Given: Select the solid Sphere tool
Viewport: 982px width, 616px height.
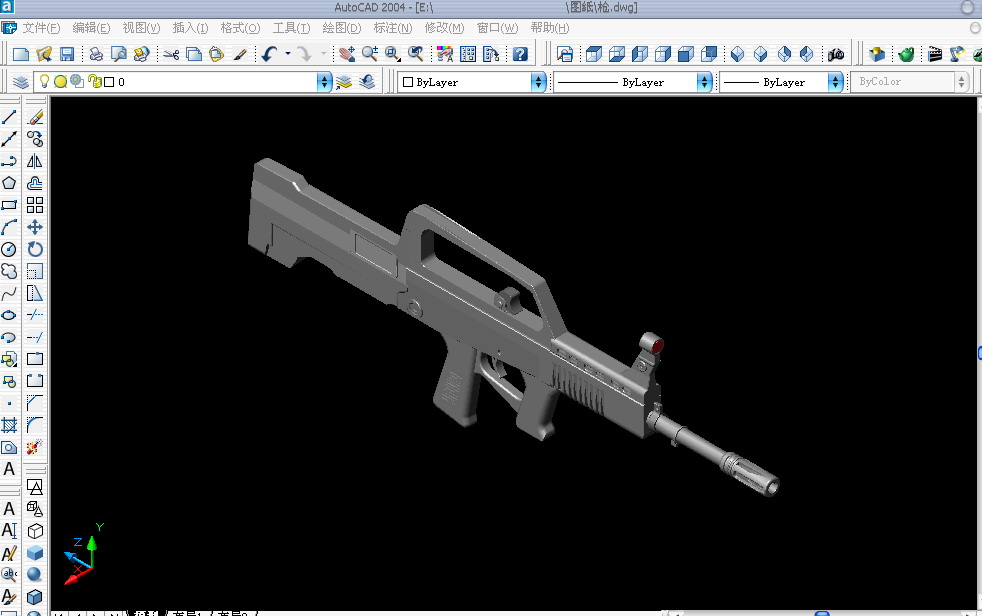Looking at the screenshot, I should click(35, 574).
